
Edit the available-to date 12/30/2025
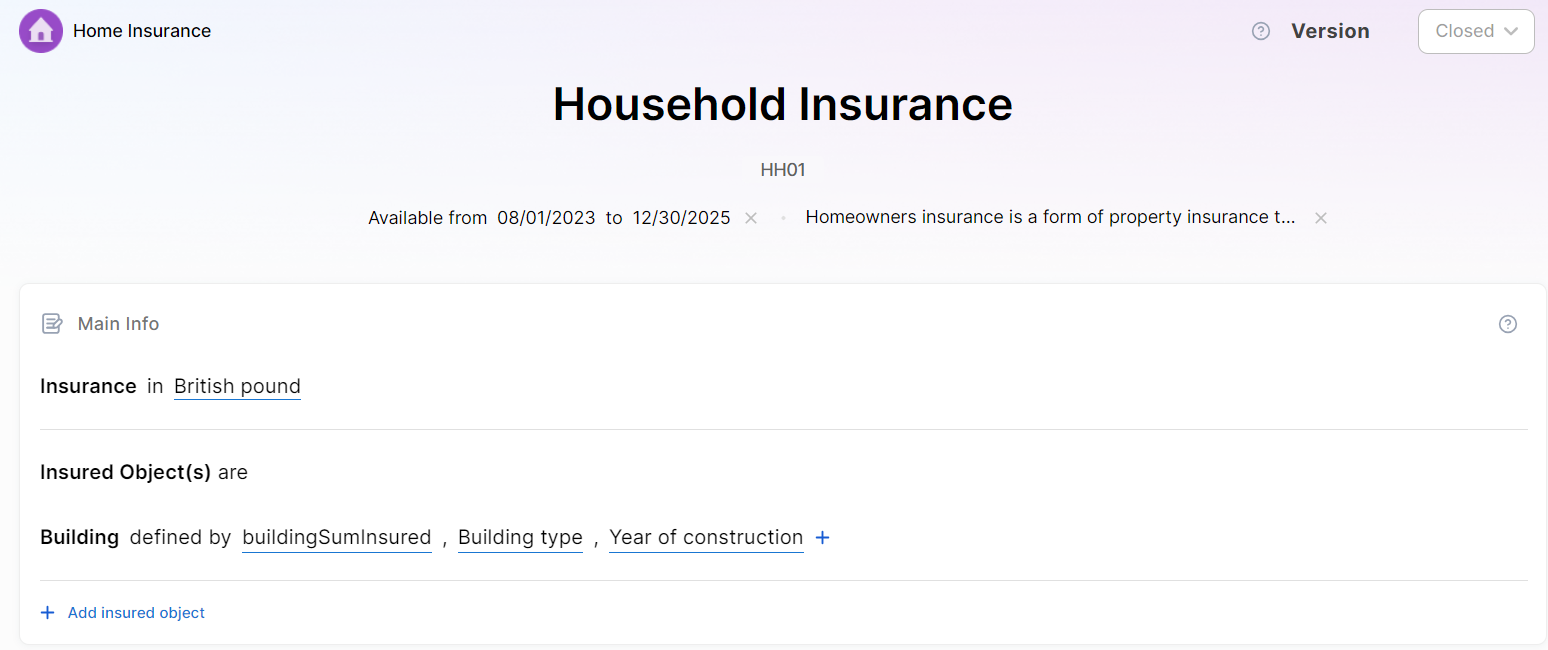[681, 218]
